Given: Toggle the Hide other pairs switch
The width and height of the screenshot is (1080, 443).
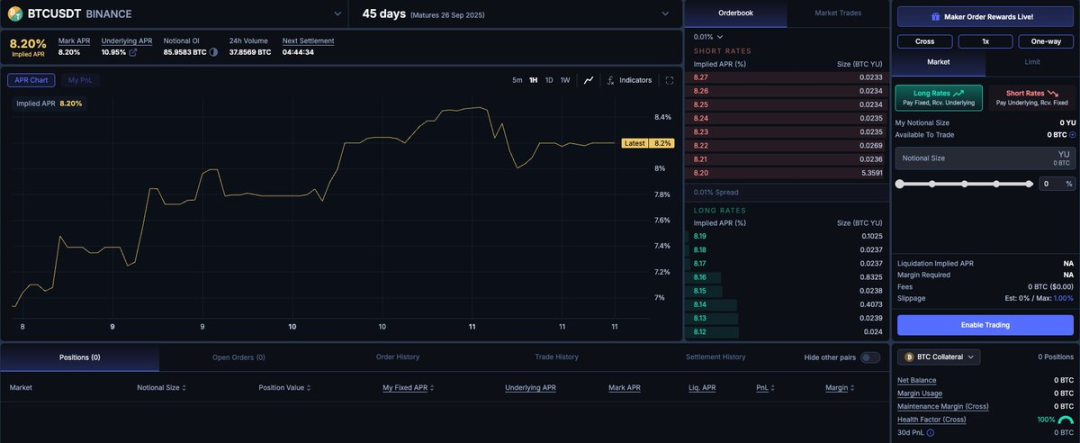Looking at the screenshot, I should [870, 357].
